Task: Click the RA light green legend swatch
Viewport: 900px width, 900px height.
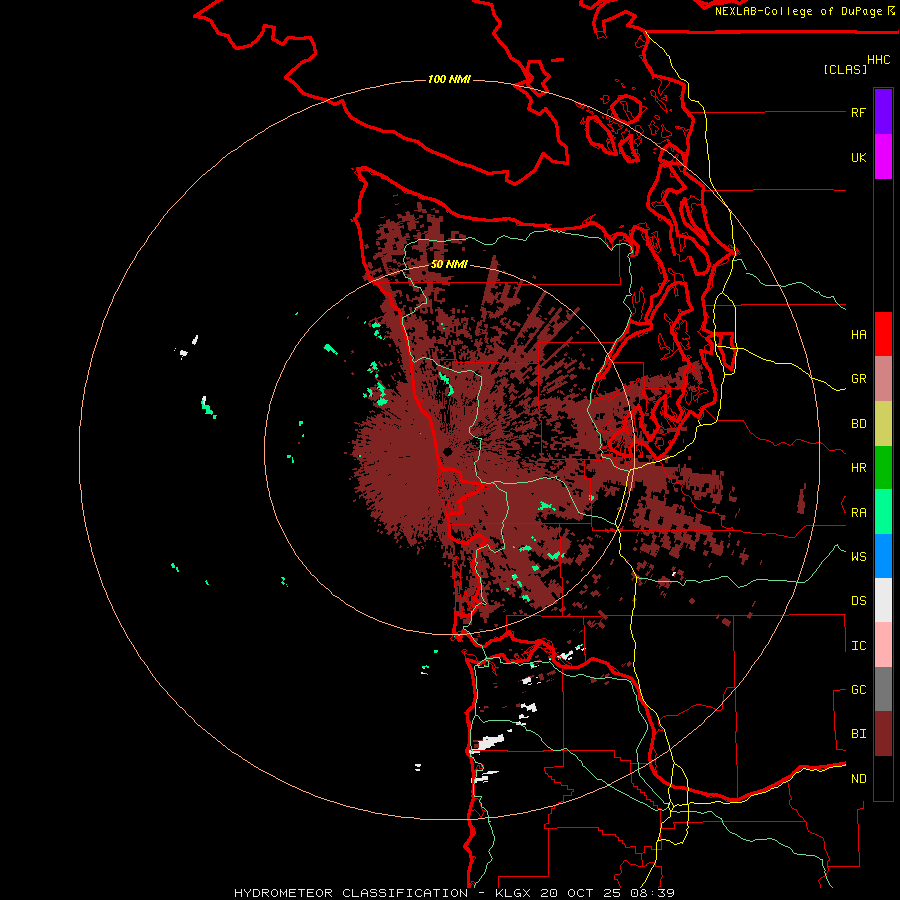Action: [883, 512]
